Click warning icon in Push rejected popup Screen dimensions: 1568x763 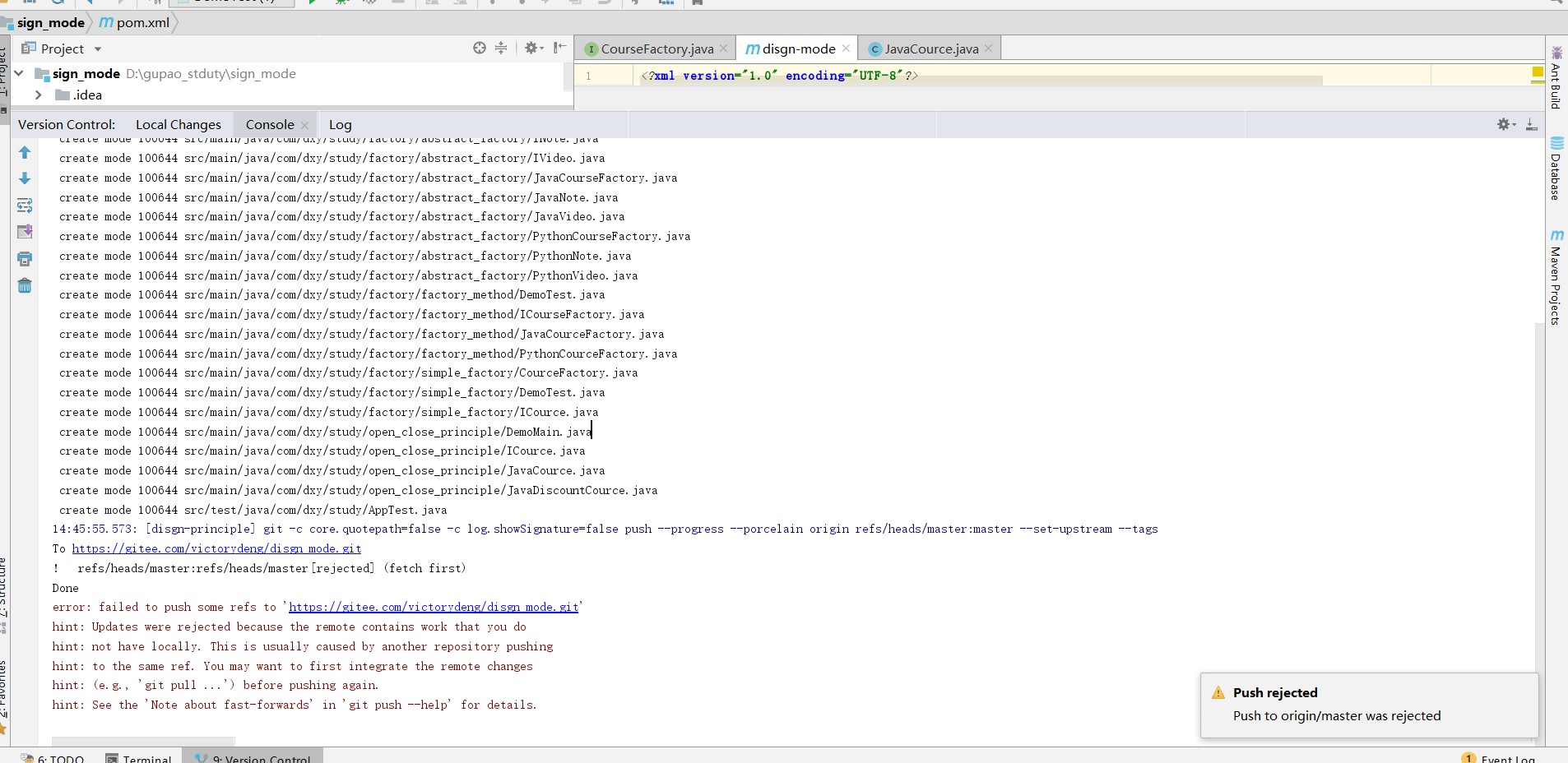click(x=1218, y=693)
